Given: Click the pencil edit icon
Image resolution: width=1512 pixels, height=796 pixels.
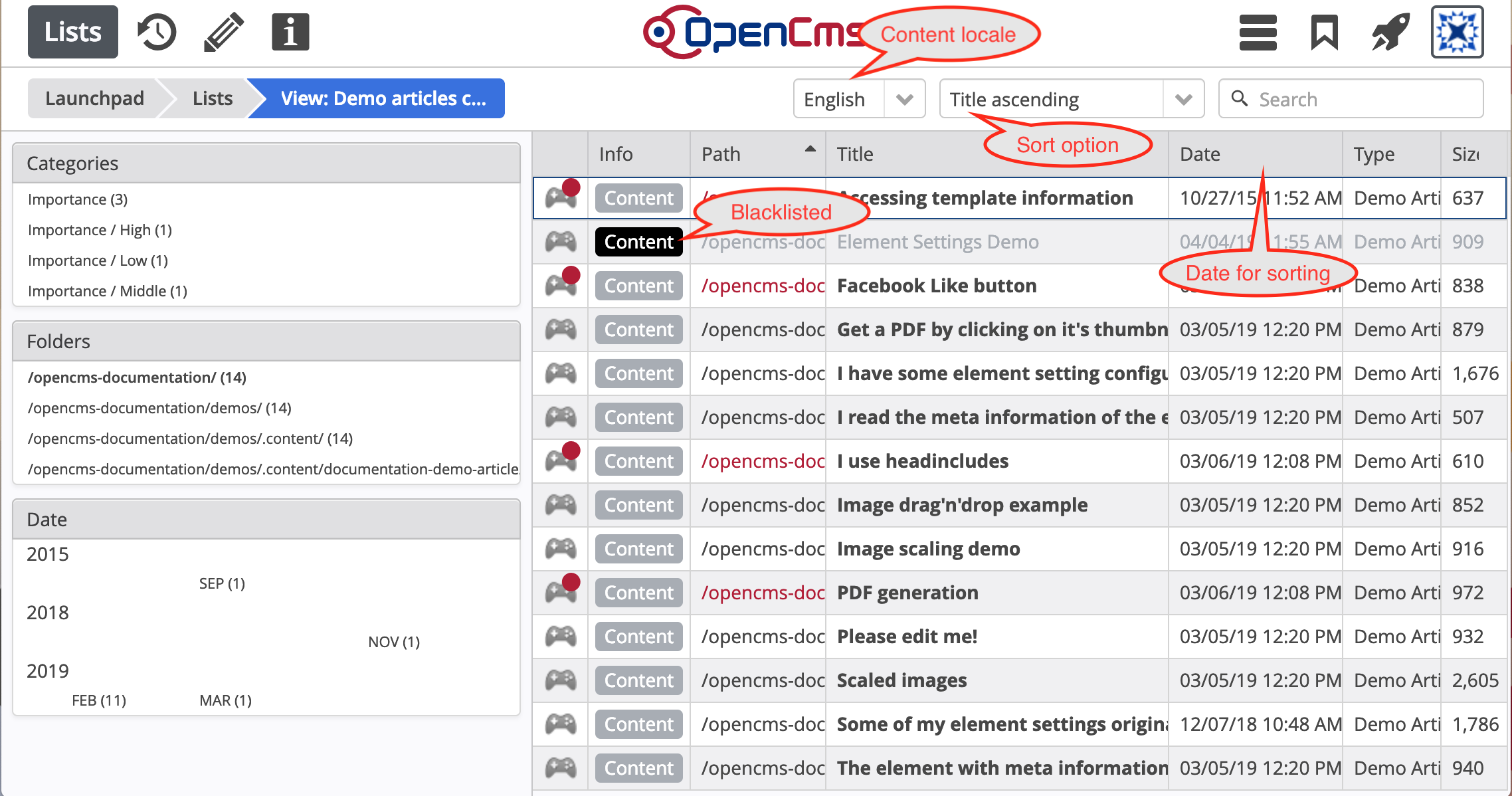Looking at the screenshot, I should click(x=223, y=32).
